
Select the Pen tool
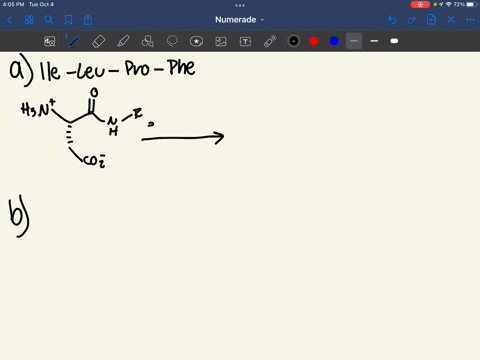coord(74,41)
